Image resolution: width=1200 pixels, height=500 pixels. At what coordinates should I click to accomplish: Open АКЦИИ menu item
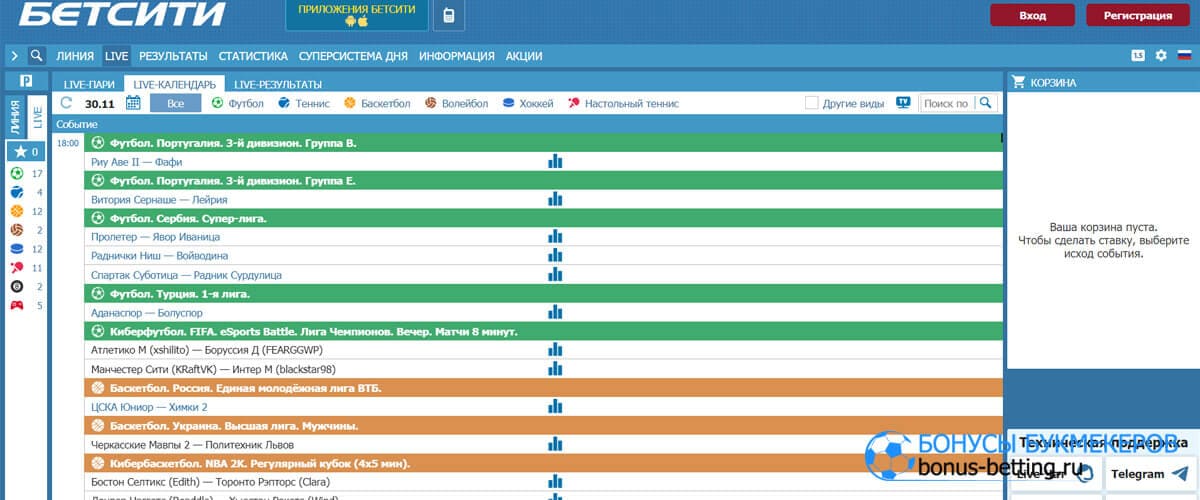pyautogui.click(x=524, y=56)
